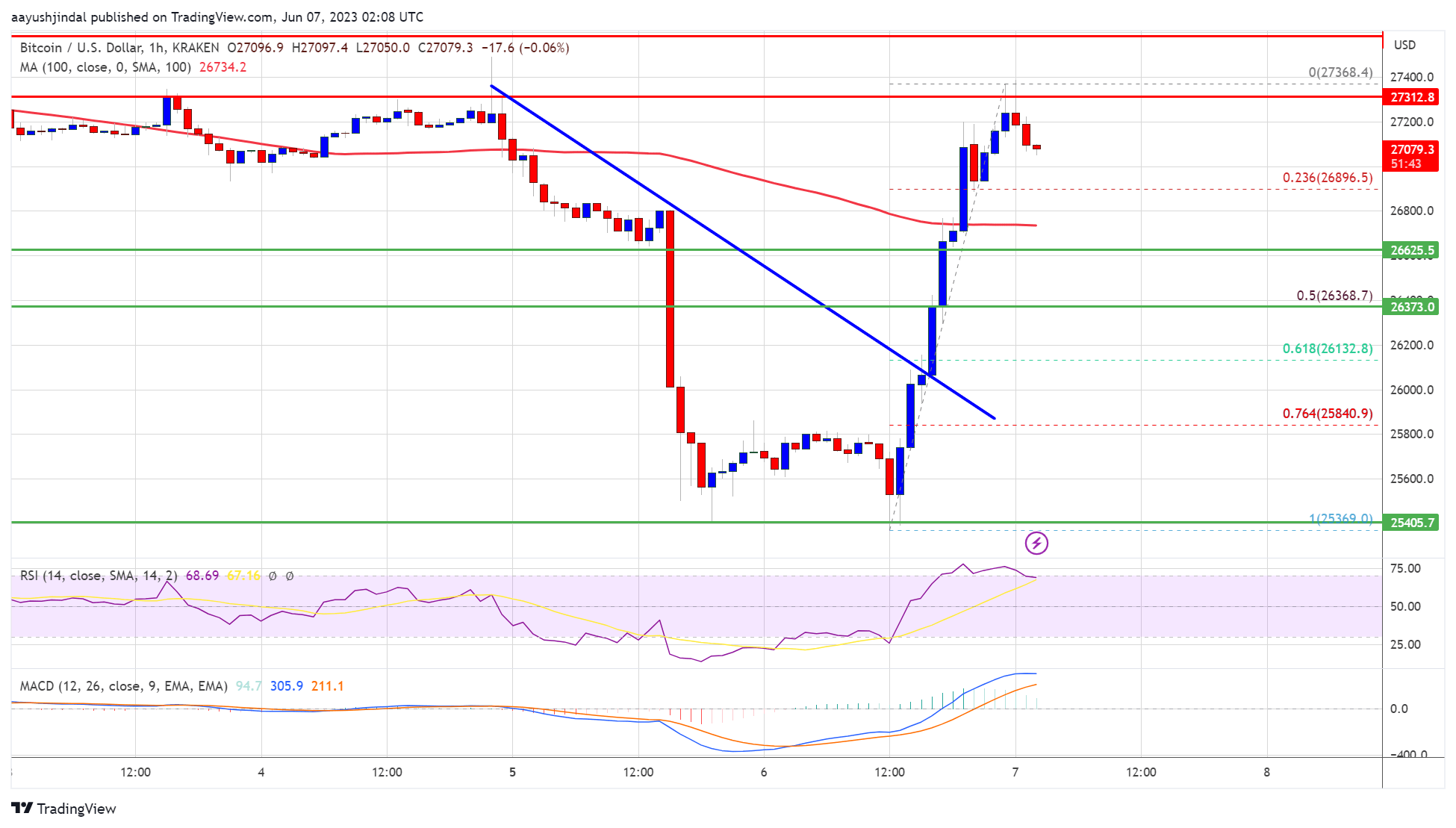
Task: Click the published-on TradingView.com header text
Action: click(217, 17)
